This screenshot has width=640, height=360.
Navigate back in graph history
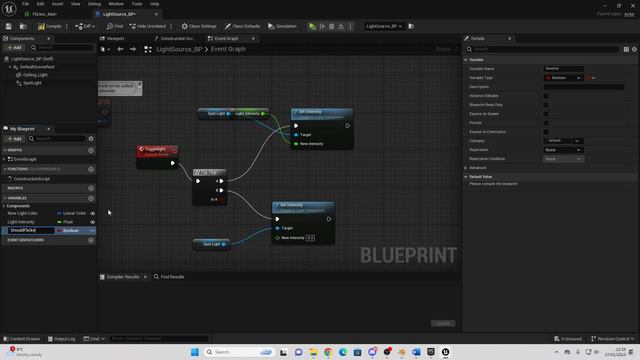pyautogui.click(x=120, y=49)
